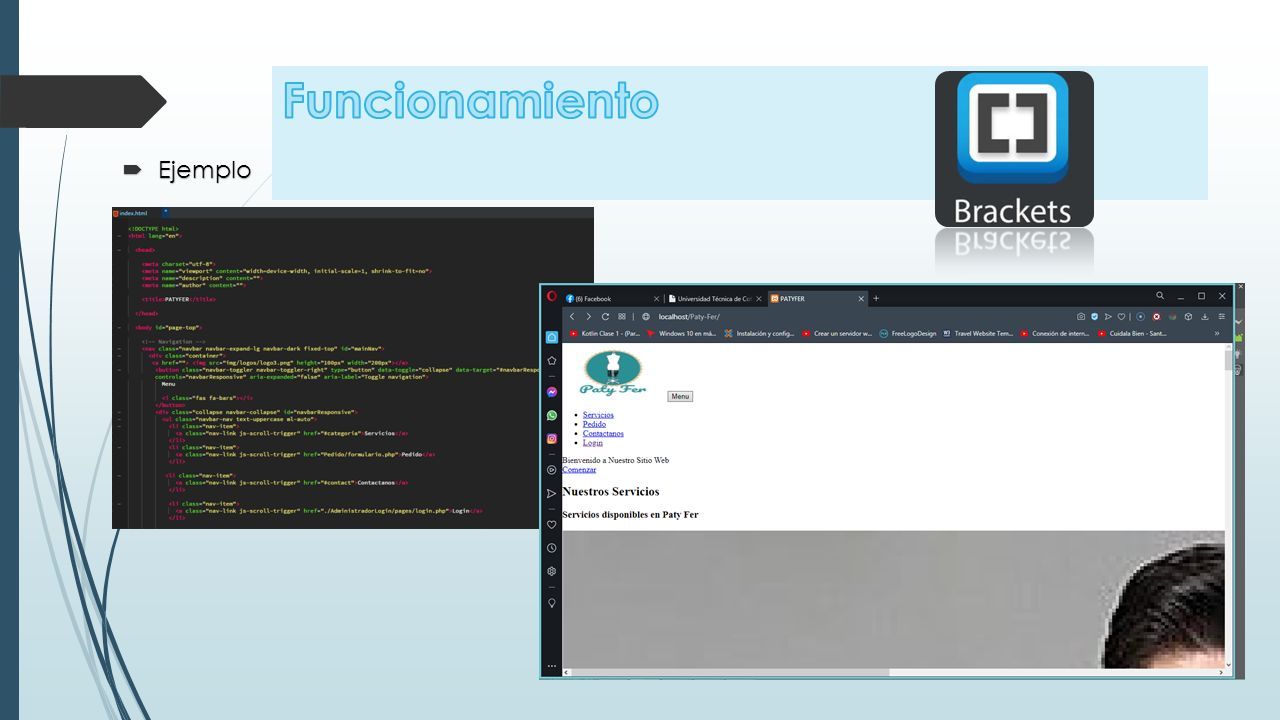Open Windows 10 en má... bookmark

pyautogui.click(x=681, y=333)
